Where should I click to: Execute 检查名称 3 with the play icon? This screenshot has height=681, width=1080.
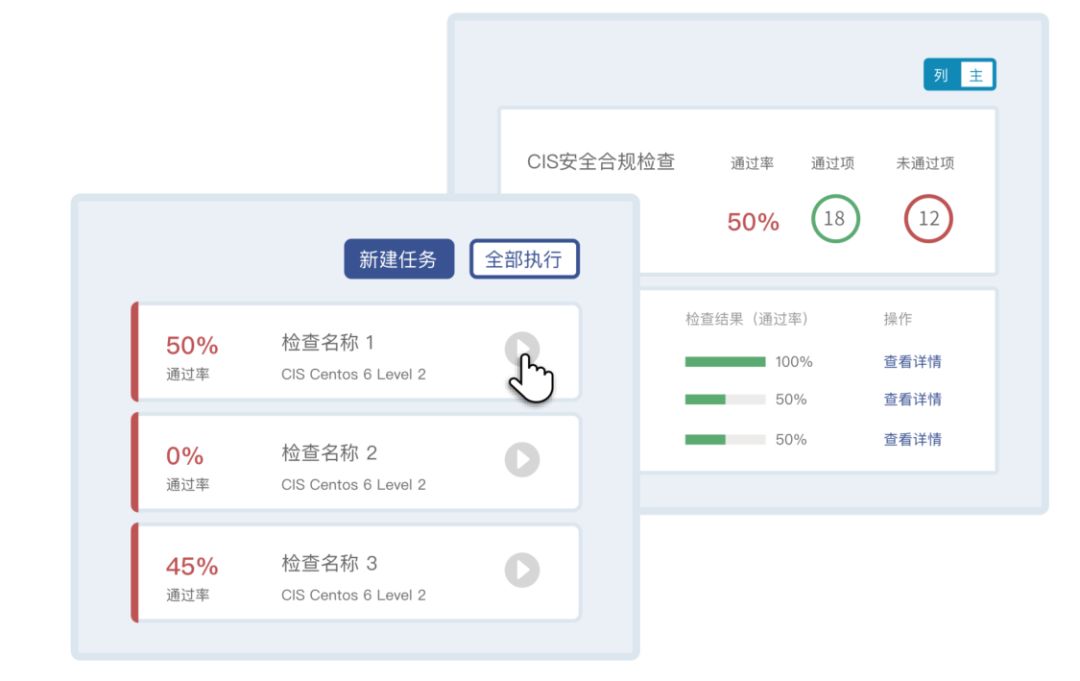point(522,570)
